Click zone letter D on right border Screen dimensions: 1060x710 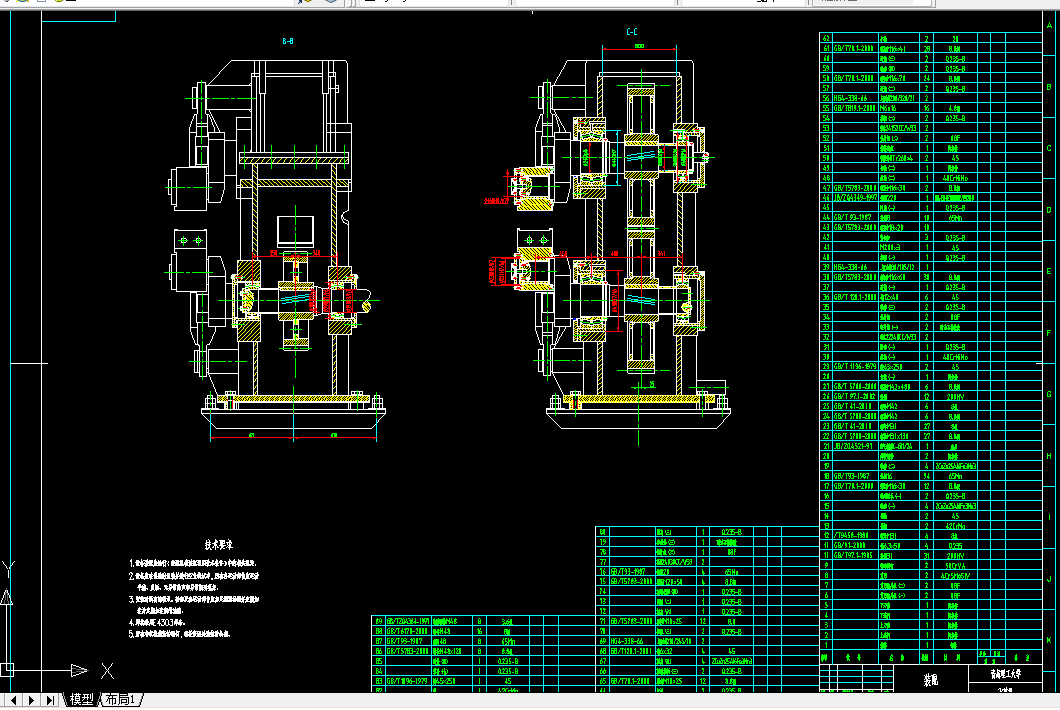(x=1049, y=210)
